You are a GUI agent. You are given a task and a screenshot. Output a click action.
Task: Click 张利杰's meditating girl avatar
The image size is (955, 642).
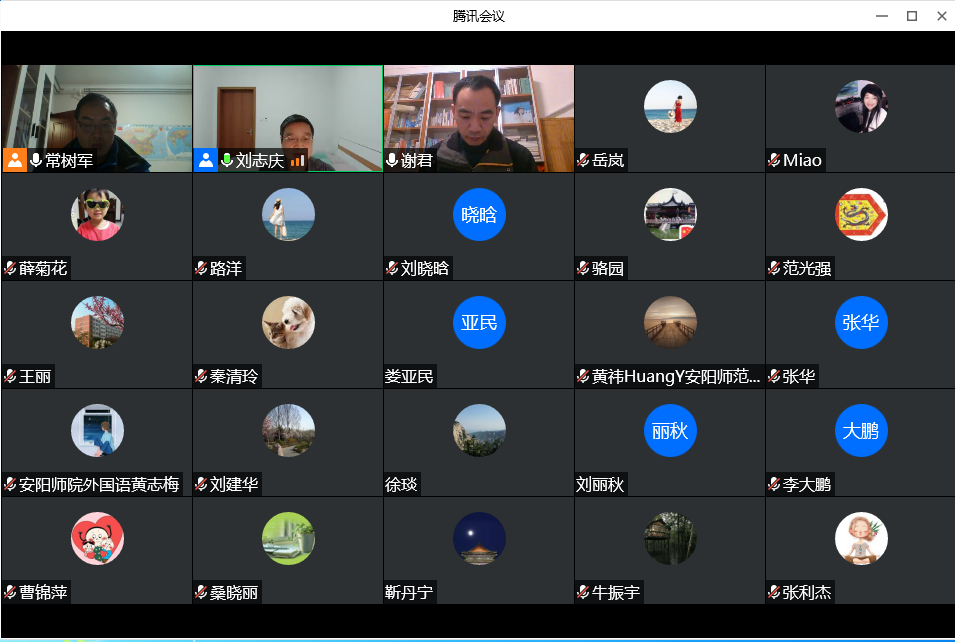[861, 538]
